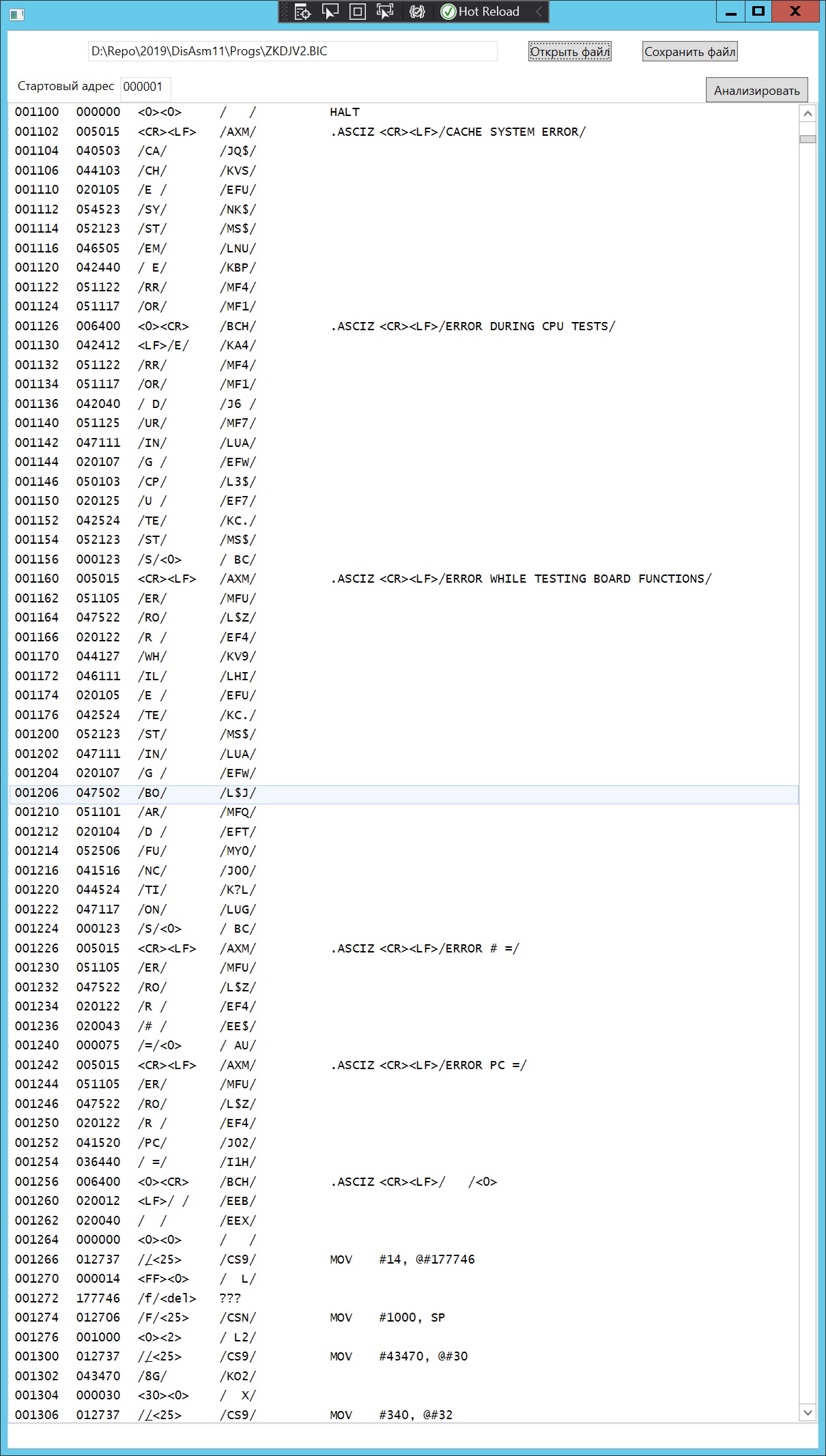Click the application icon in title bar
The image size is (826, 1456).
(x=16, y=13)
